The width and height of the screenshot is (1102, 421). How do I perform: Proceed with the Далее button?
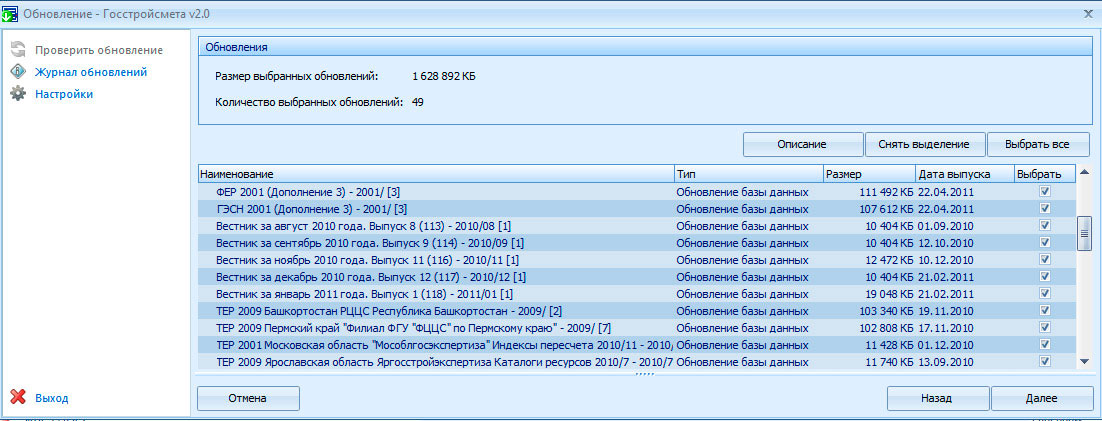(x=1041, y=398)
